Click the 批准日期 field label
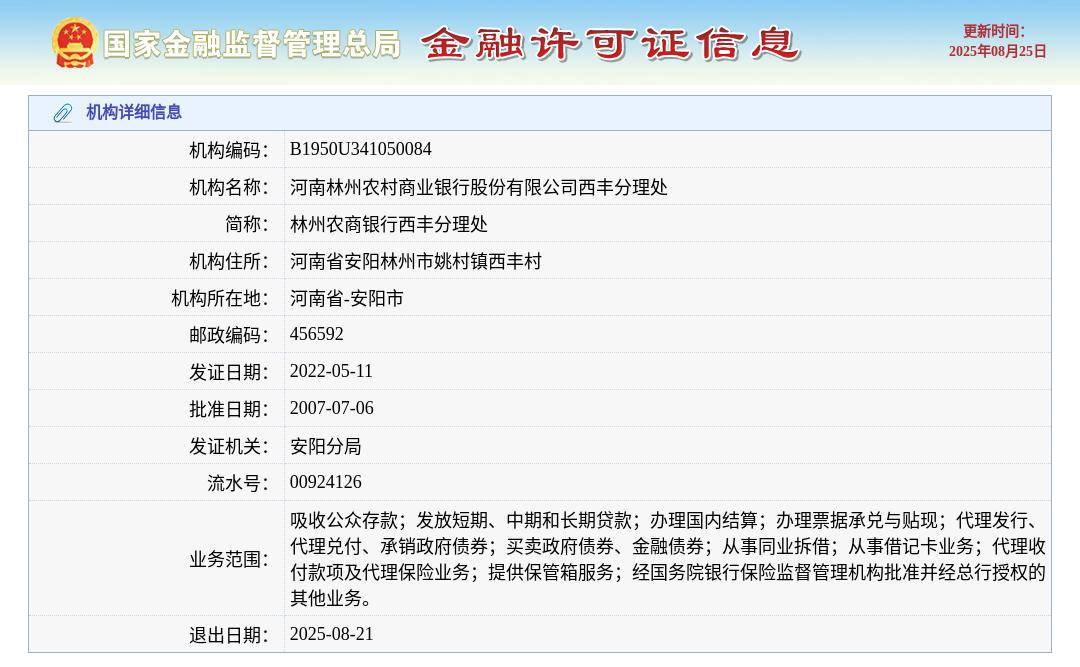This screenshot has width=1080, height=667. point(229,409)
